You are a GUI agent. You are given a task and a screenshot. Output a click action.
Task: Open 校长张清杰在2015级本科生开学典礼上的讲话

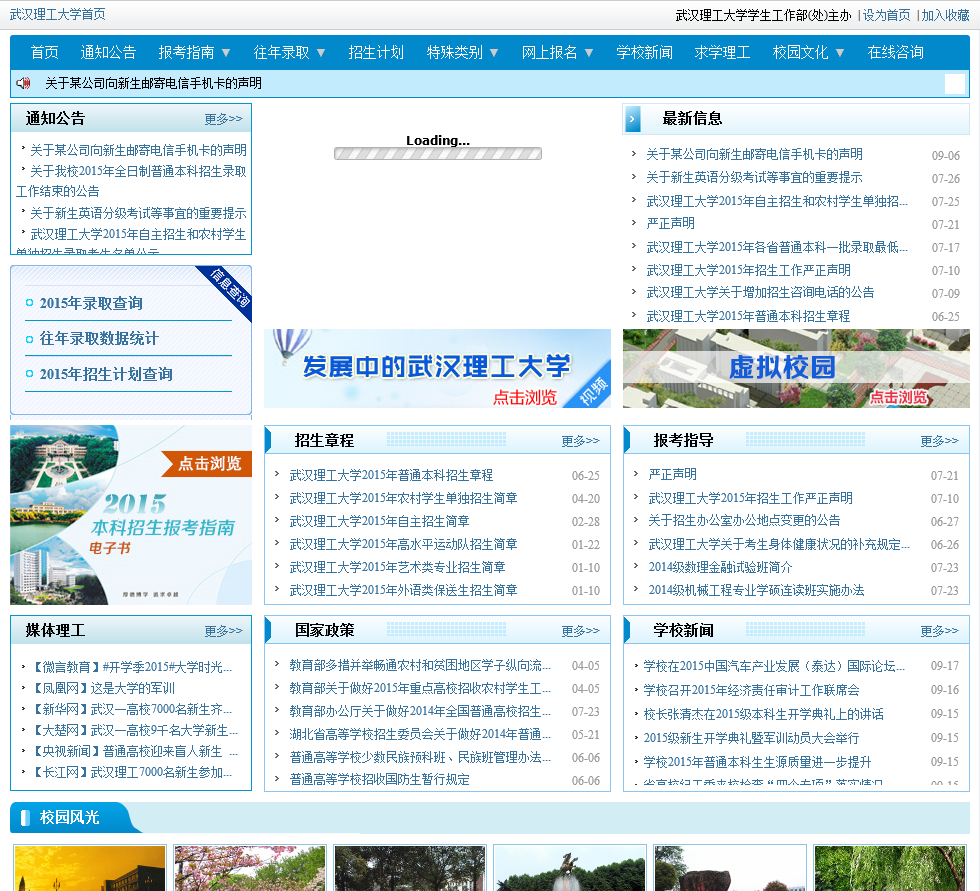coord(763,714)
